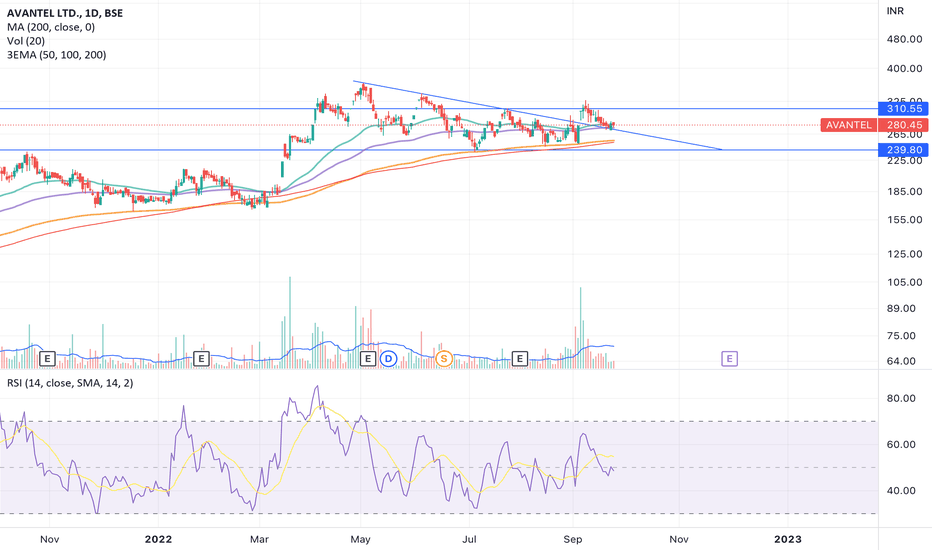Click the 2023 label on time axis

pos(788,539)
